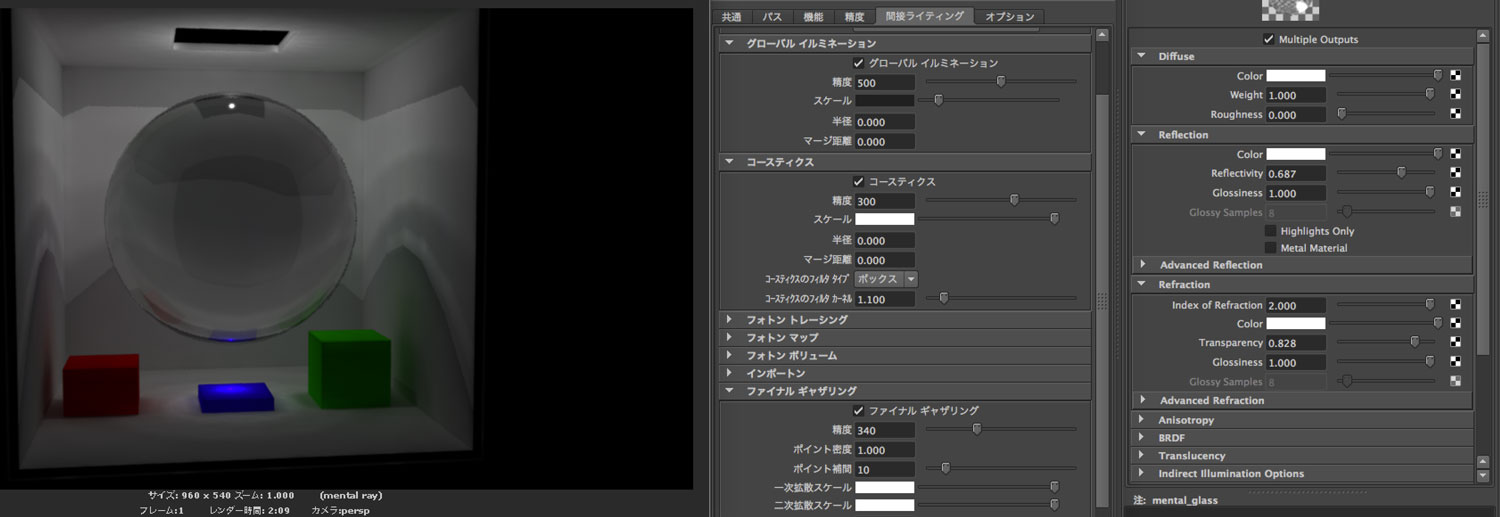The height and width of the screenshot is (517, 1500).
Task: Click the Diffuse Color swatch
Action: 1296,75
